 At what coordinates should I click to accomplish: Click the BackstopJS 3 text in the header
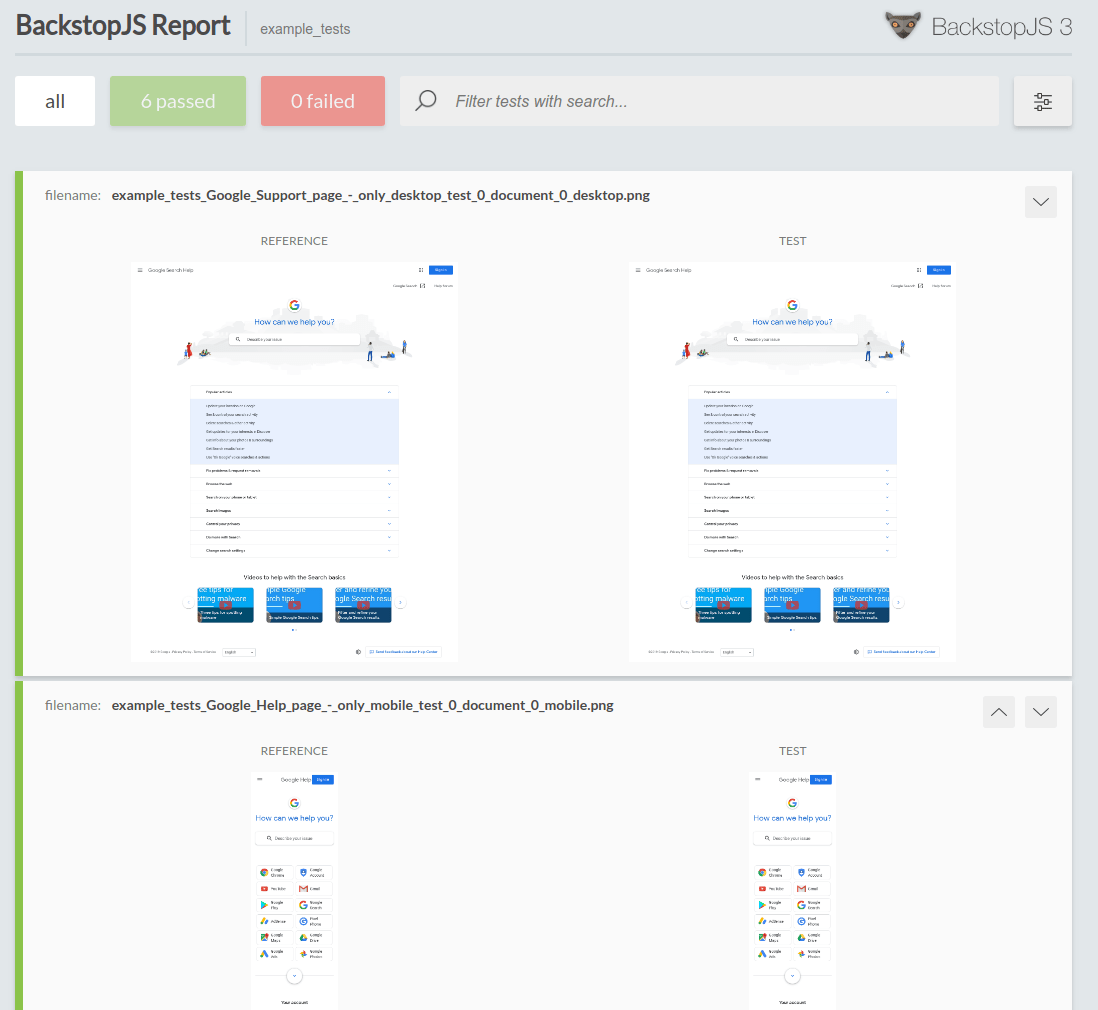[x=1002, y=25]
